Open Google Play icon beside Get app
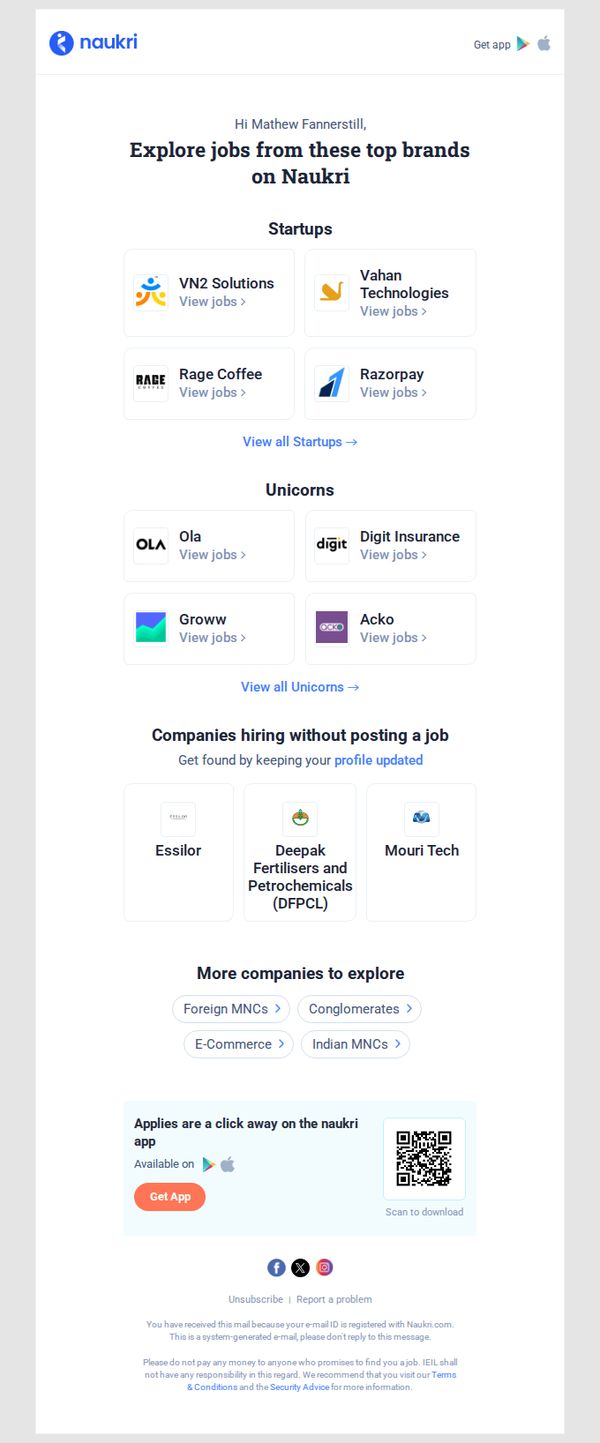 click(x=523, y=44)
